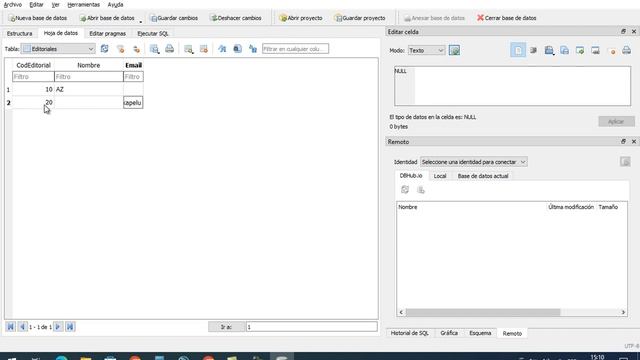Click save table as displayed icon
The width and height of the screenshot is (640, 360).
(x=154, y=49)
